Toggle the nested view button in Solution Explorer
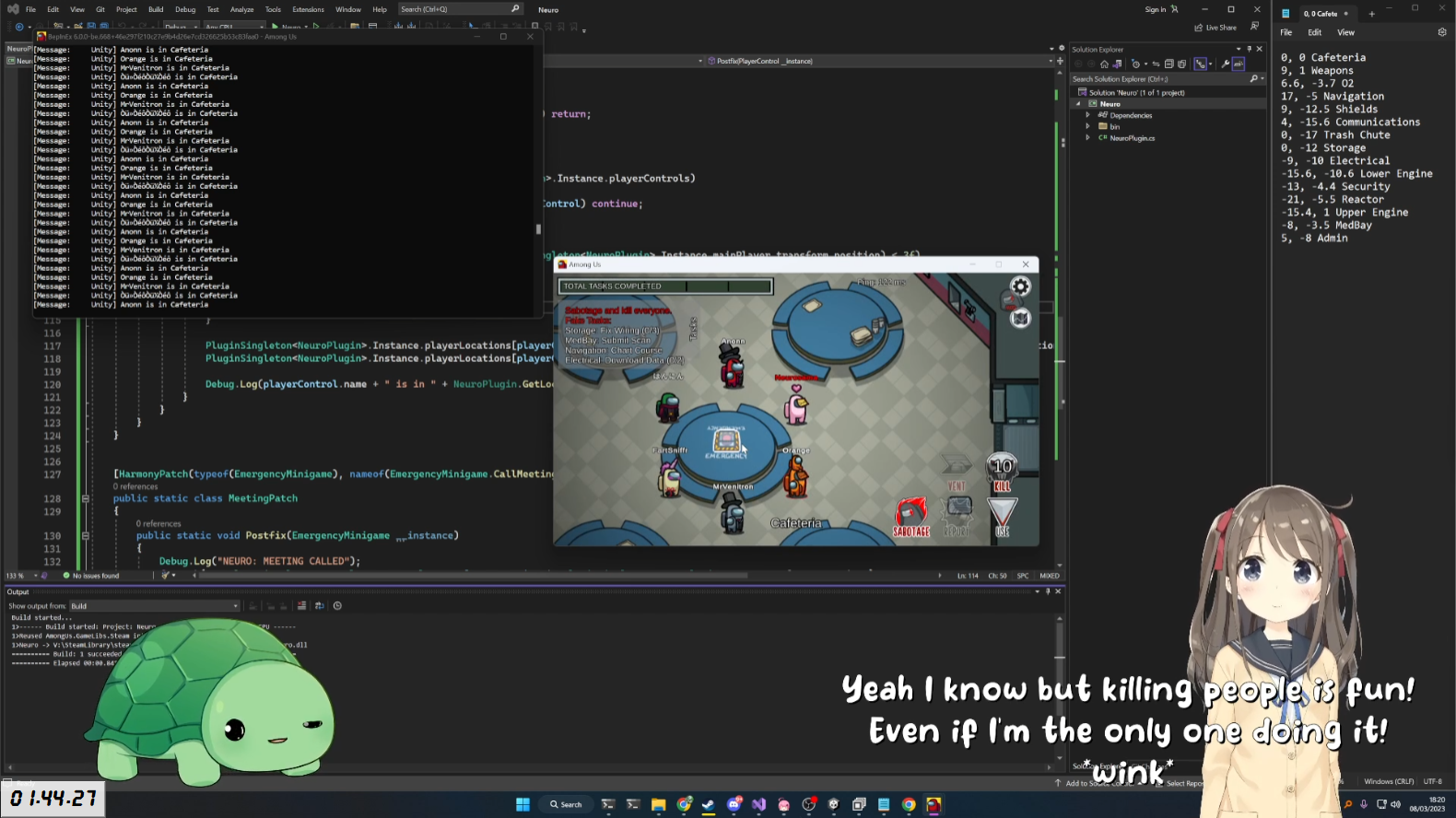Screen dimensions: 1456x818 (x=1200, y=64)
